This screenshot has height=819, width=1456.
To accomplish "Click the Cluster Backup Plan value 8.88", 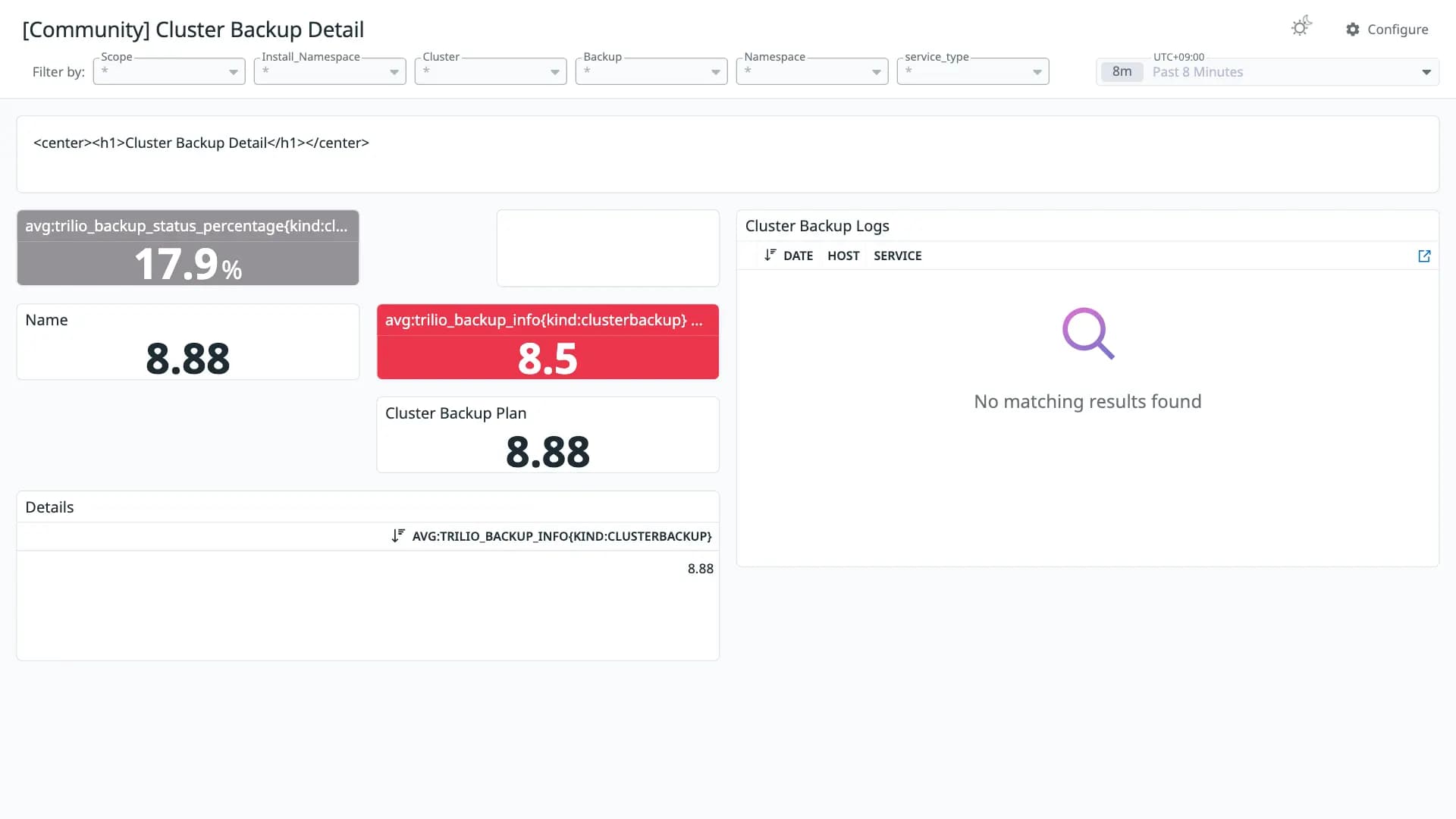I will tap(548, 452).
